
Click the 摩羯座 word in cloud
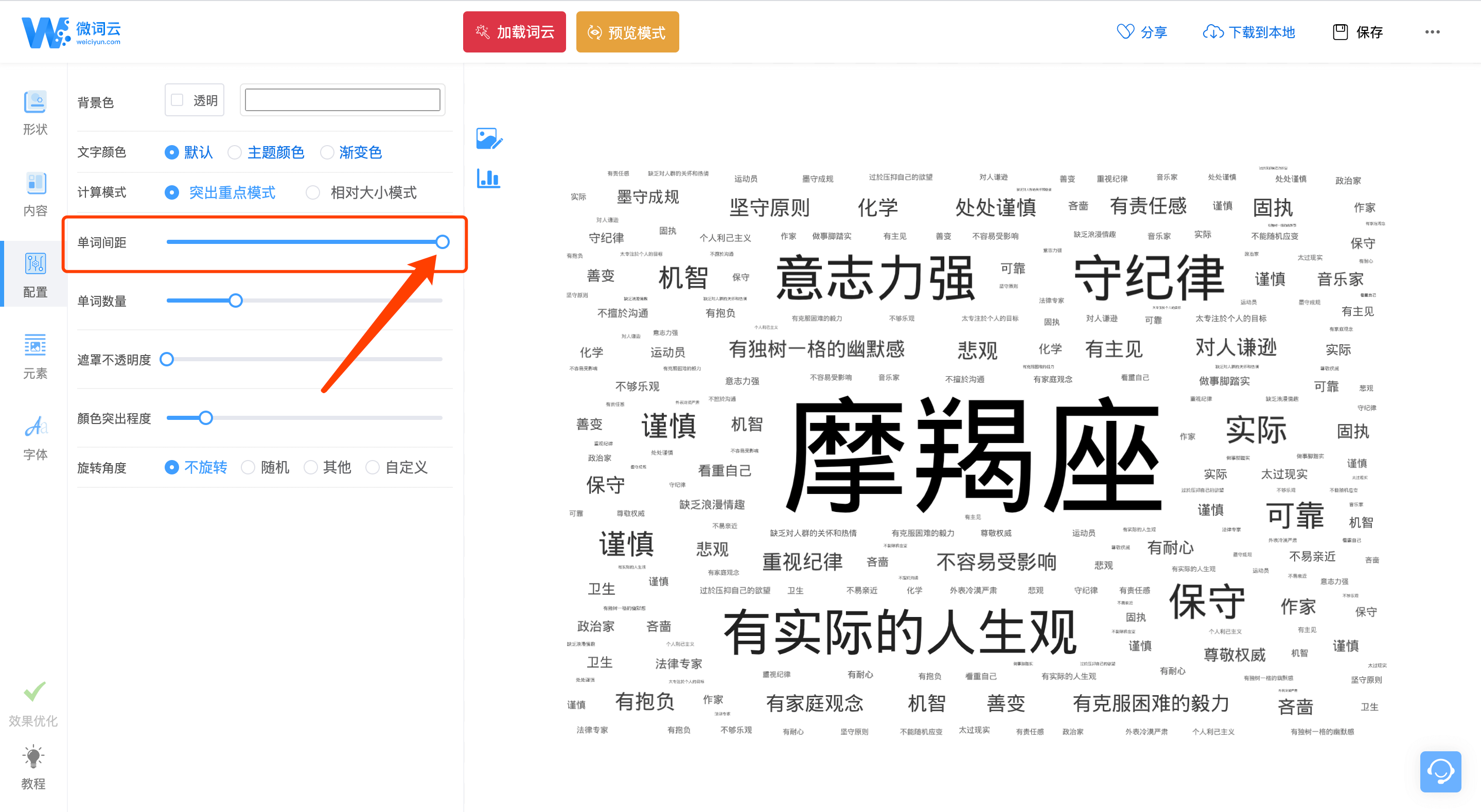[x=973, y=454]
